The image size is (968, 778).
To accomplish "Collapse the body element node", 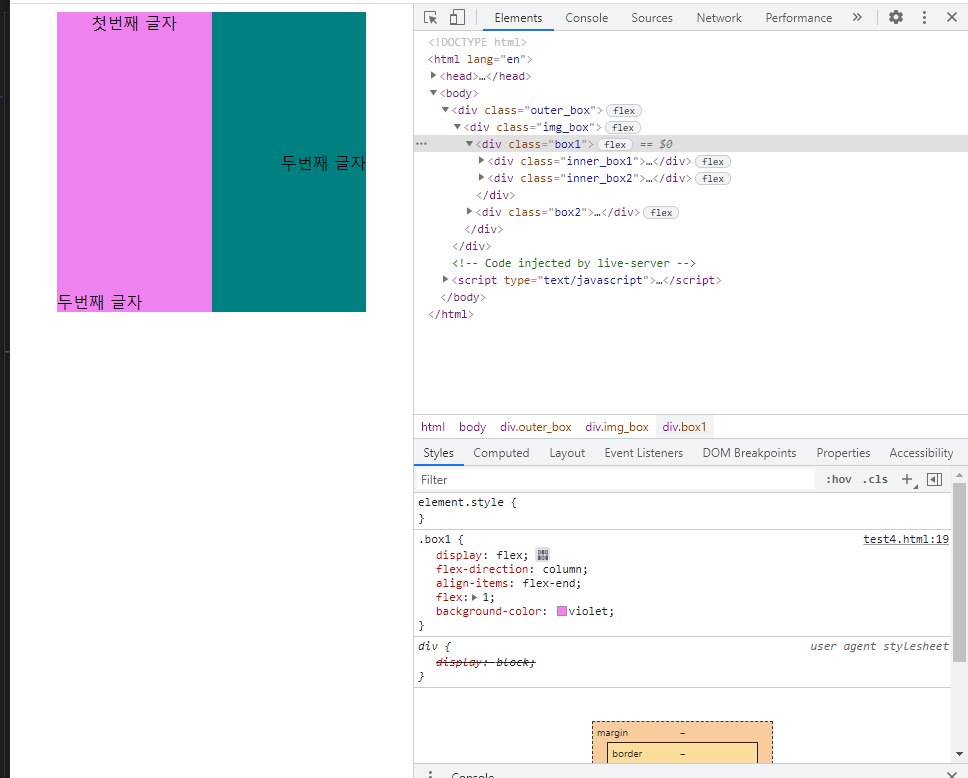I will pos(433,93).
